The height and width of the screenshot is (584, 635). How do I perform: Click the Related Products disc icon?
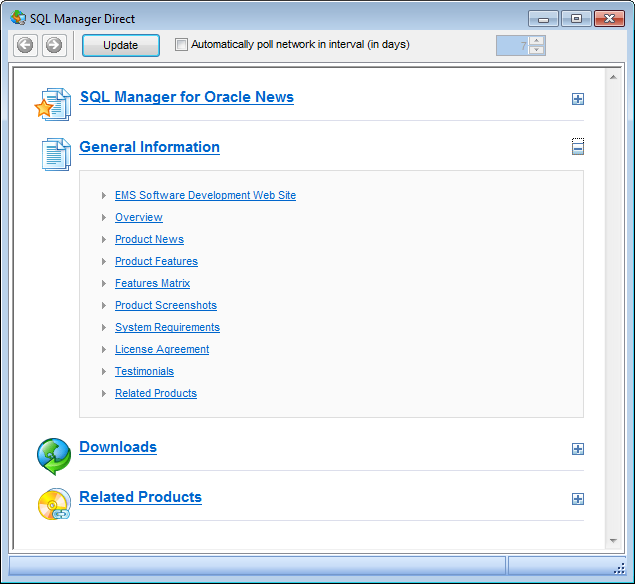click(x=54, y=504)
